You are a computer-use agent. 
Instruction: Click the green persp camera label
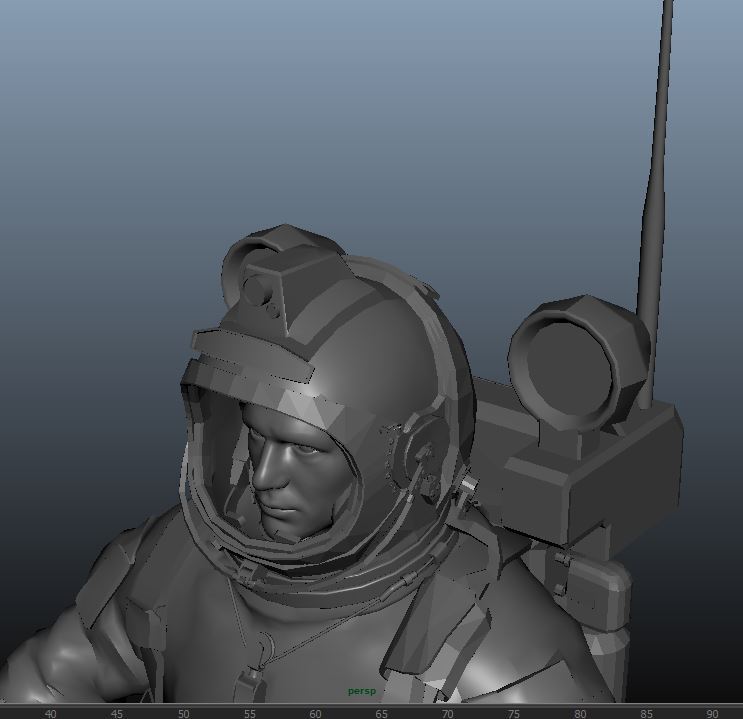pos(362,691)
